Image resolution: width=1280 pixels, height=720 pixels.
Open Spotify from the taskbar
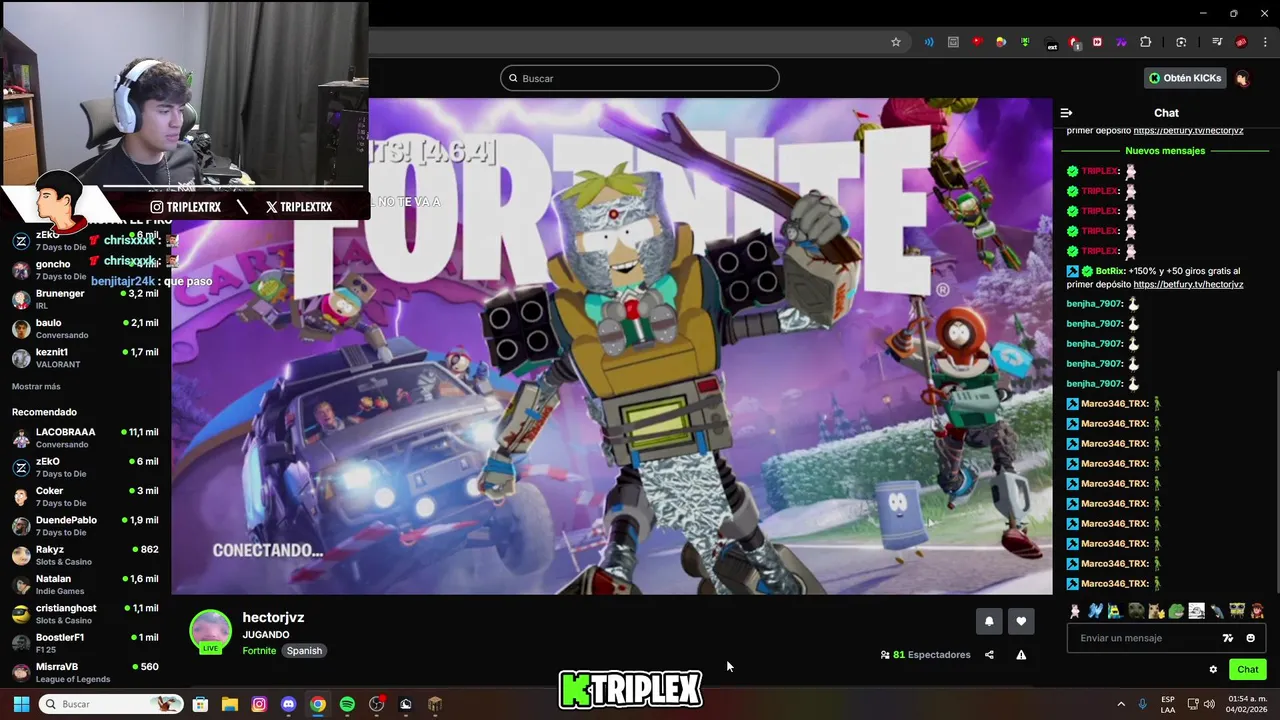pyautogui.click(x=347, y=704)
